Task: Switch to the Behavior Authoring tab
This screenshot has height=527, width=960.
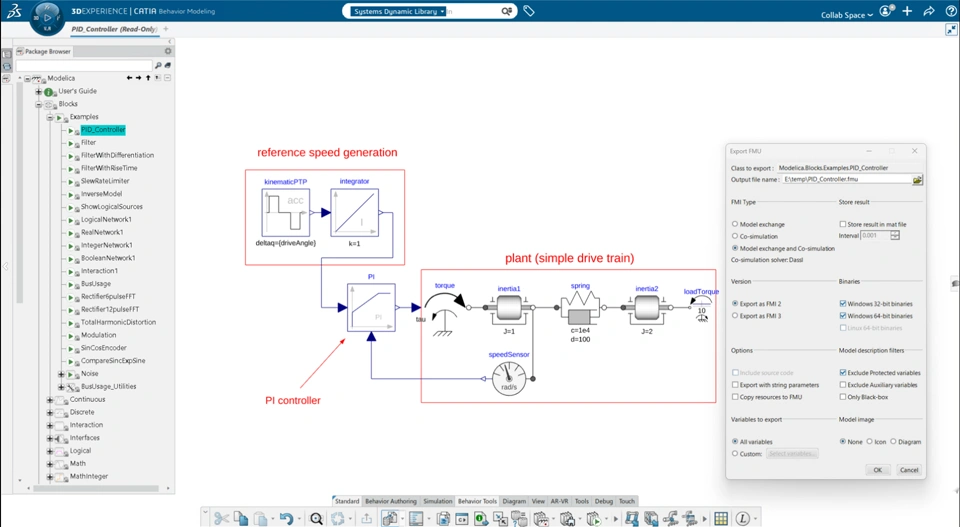Action: (x=391, y=501)
